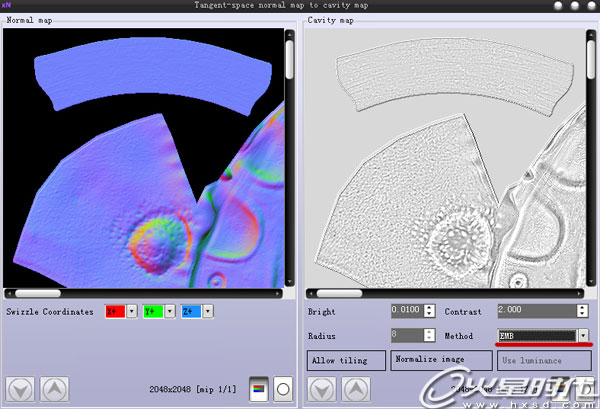
Task: Open the Y+ swizzle coordinate dropdown
Action: 170,311
